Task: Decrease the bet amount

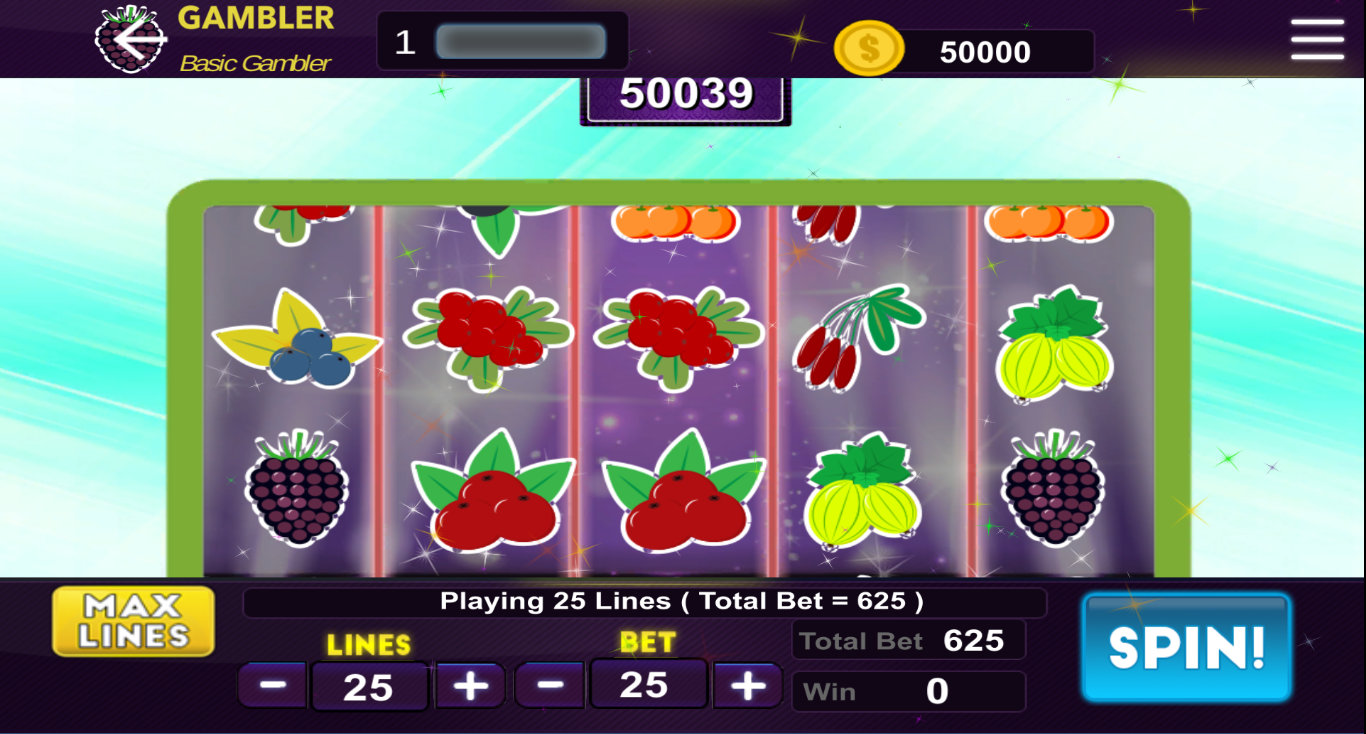Action: (549, 685)
